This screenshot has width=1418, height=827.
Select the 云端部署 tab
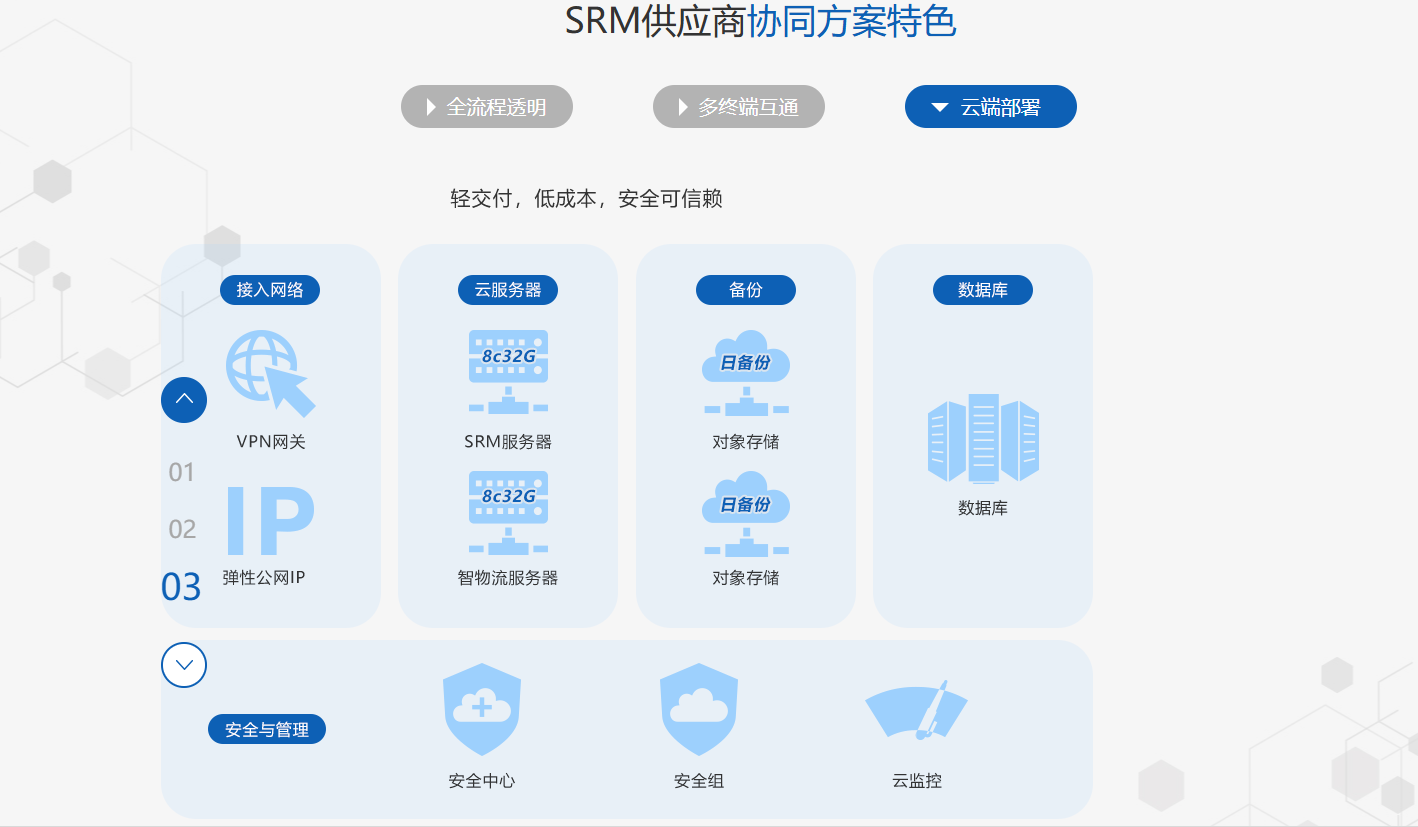click(x=991, y=107)
